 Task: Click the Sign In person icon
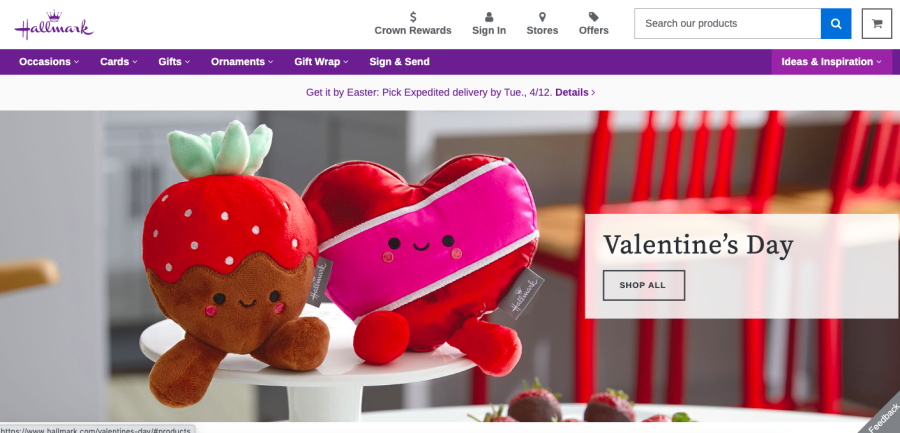click(489, 17)
